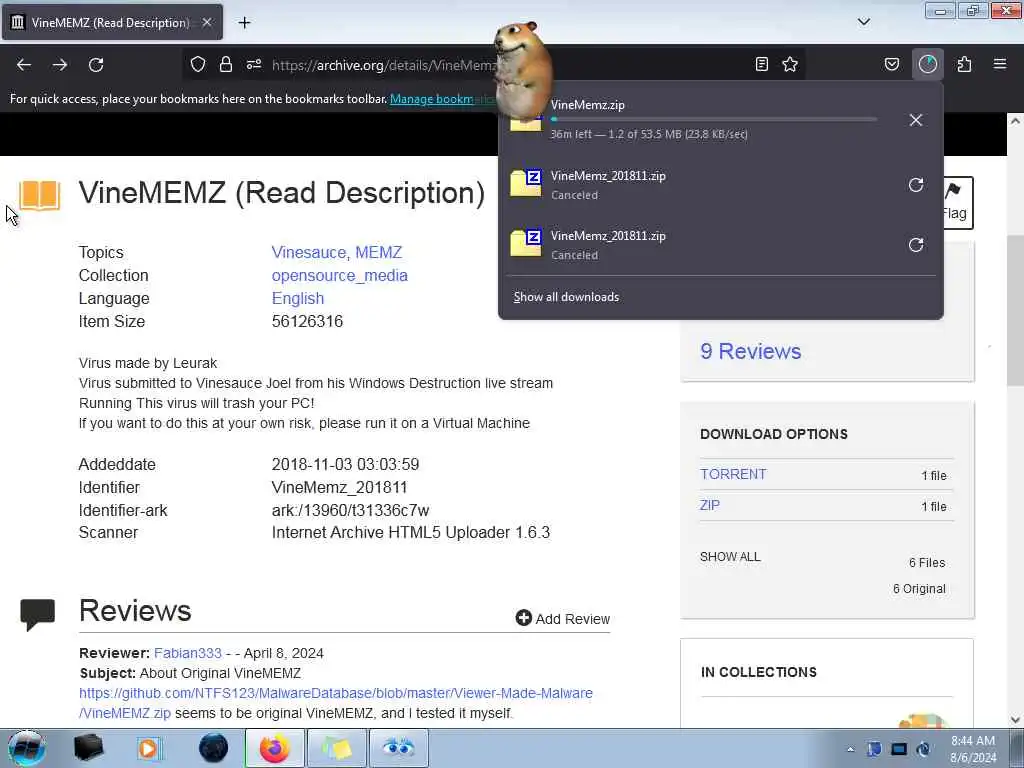Click the Flag button
The image size is (1024, 768).
(x=957, y=202)
